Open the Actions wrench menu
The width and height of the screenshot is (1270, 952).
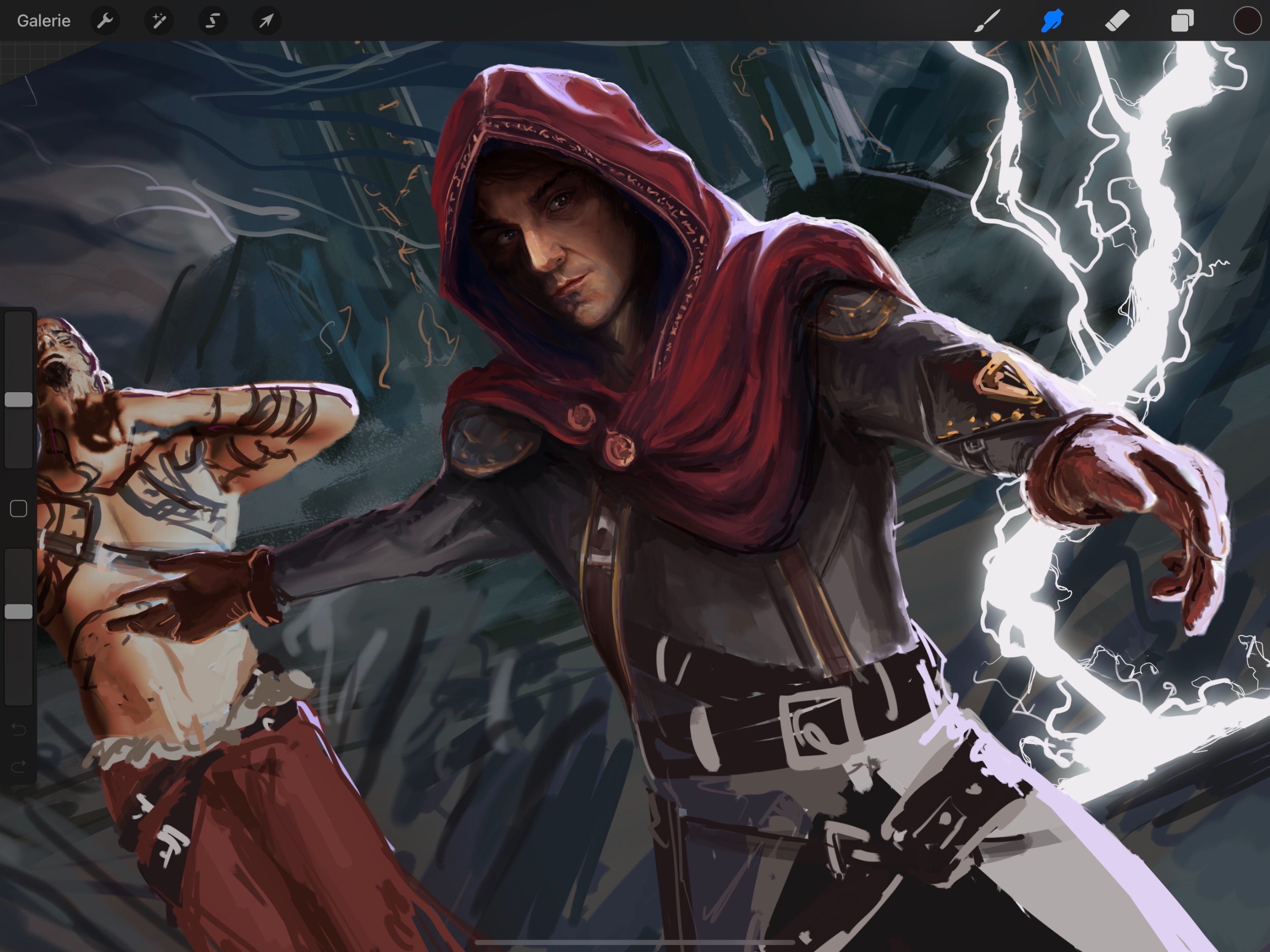[105, 21]
